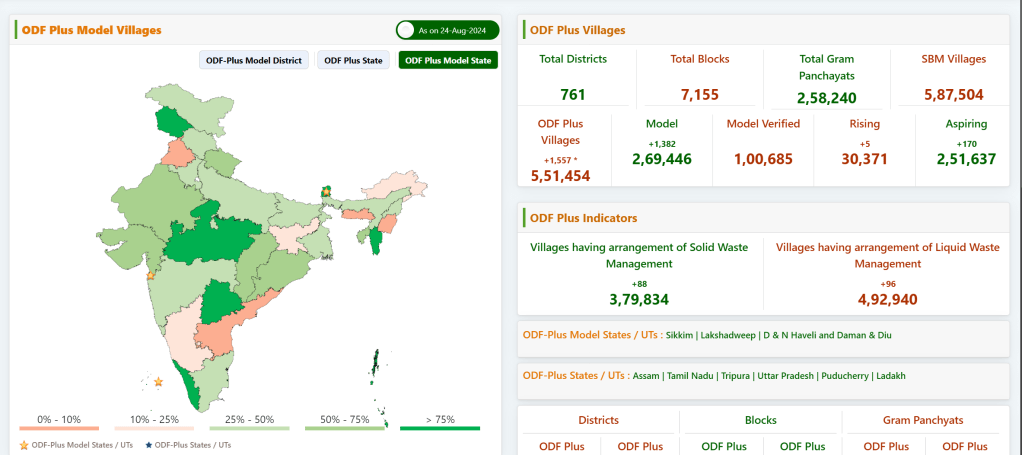Click Model Verified value 1,00,685

pos(762,159)
